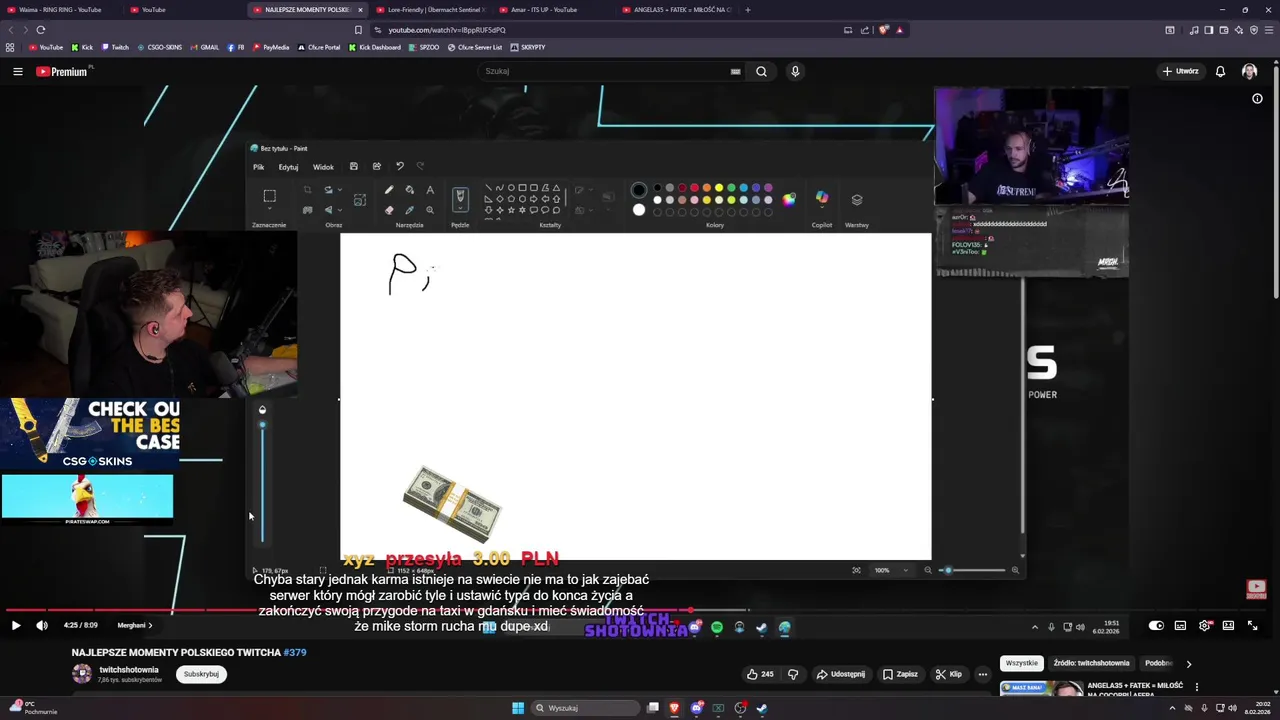Open YouTube notifications bell
Screen dimensions: 1280x720
click(x=1220, y=71)
